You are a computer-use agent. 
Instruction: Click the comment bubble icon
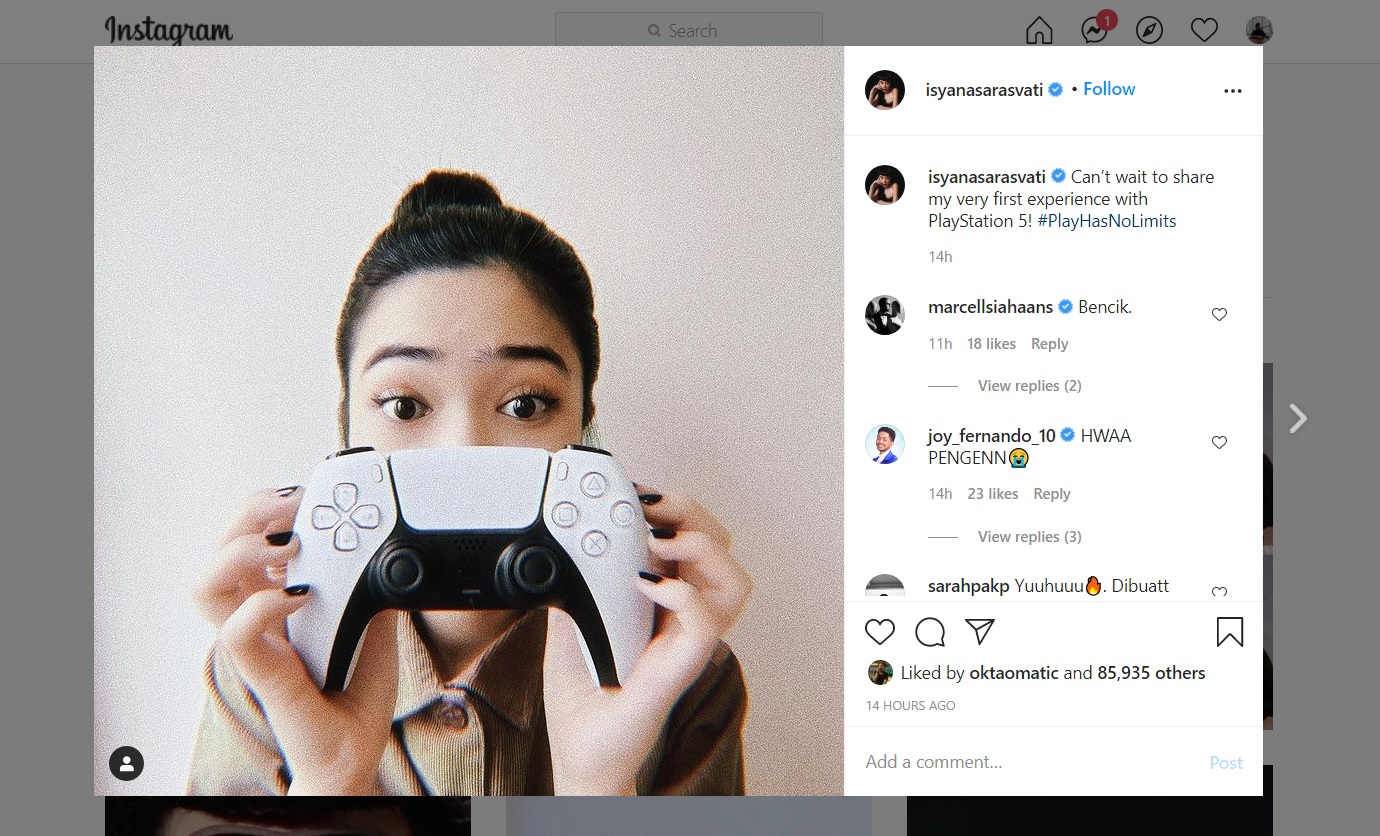[930, 632]
